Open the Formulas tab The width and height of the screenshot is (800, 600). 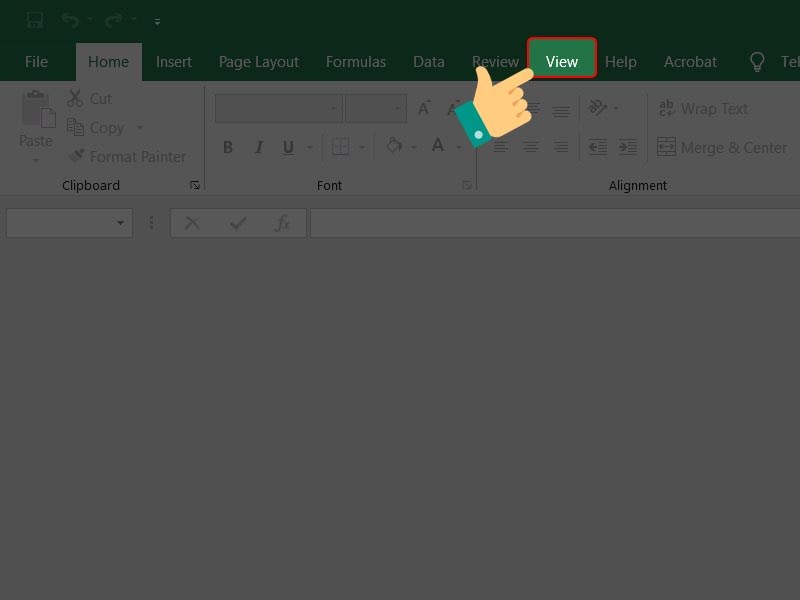click(x=356, y=62)
